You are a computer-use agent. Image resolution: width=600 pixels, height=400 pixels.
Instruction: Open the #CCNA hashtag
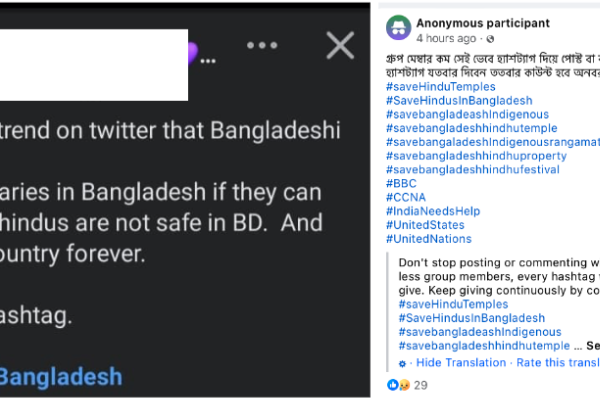(x=406, y=197)
